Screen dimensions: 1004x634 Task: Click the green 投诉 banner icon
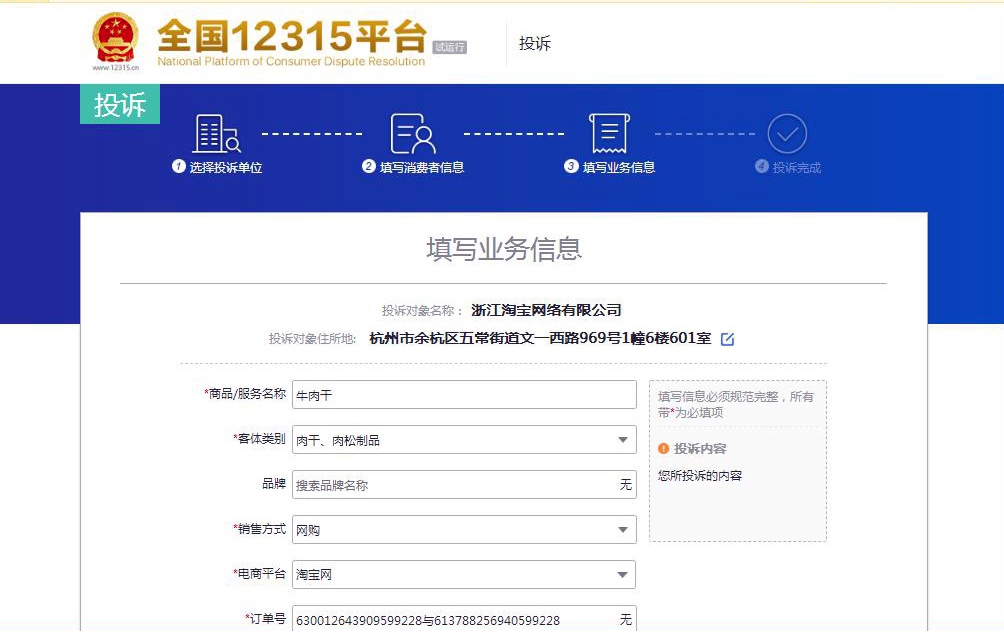119,103
